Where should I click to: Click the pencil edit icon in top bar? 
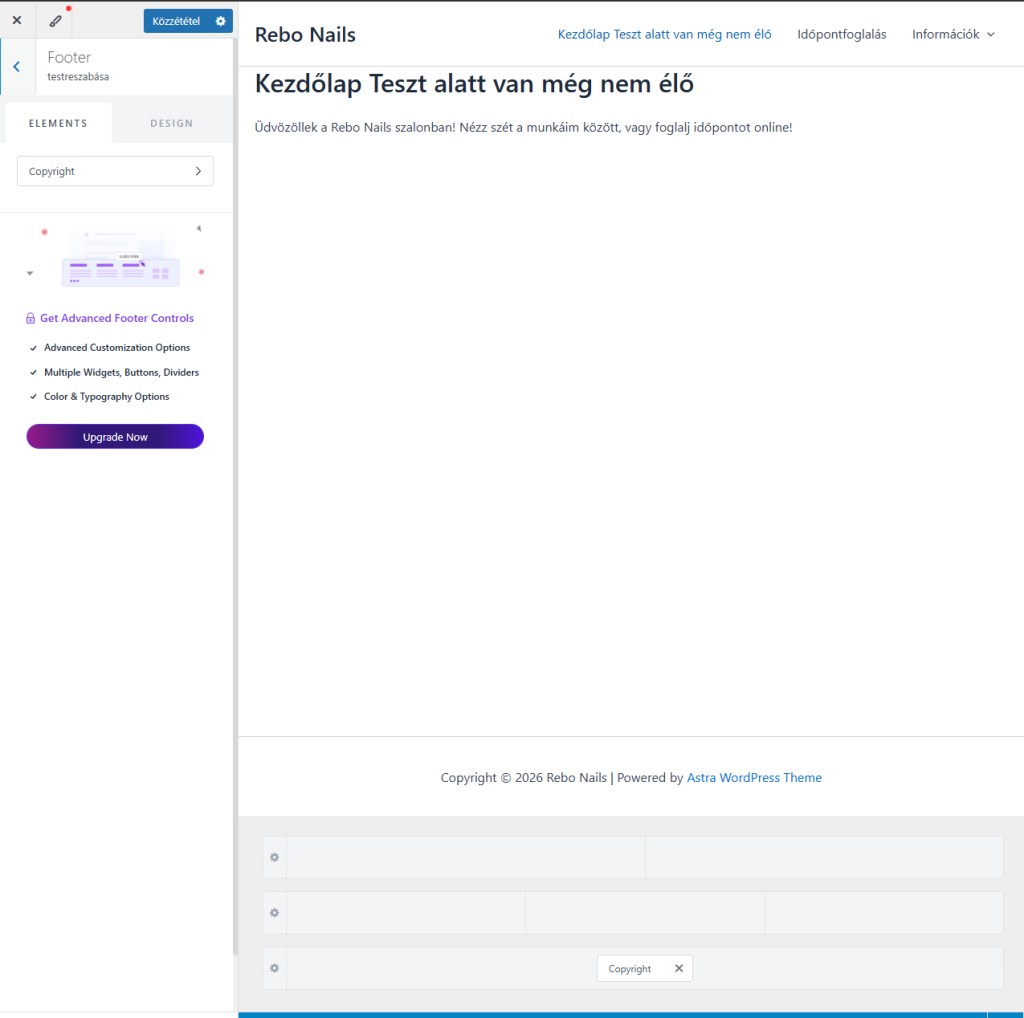[x=55, y=20]
